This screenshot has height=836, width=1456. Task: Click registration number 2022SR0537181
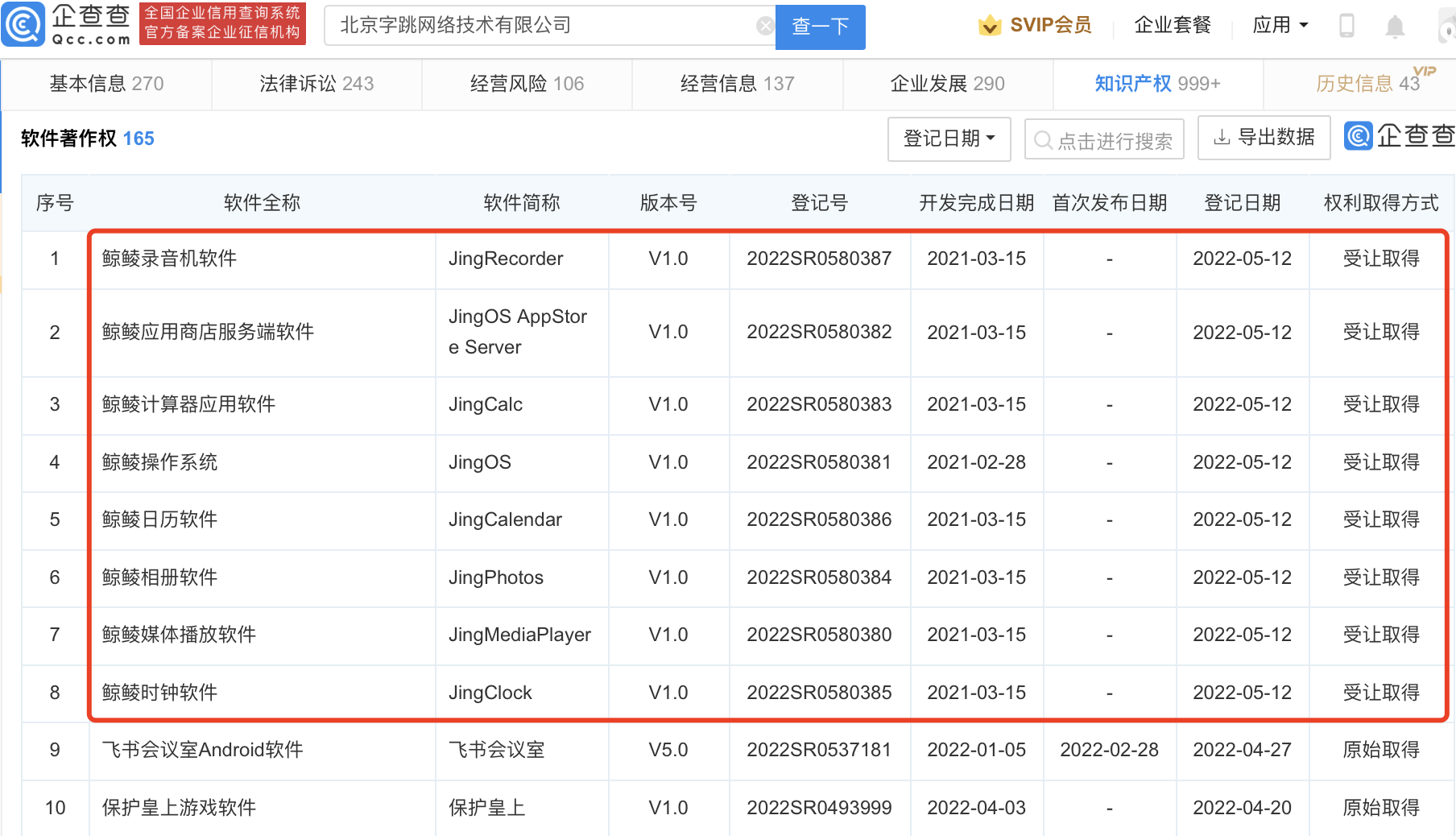[819, 750]
